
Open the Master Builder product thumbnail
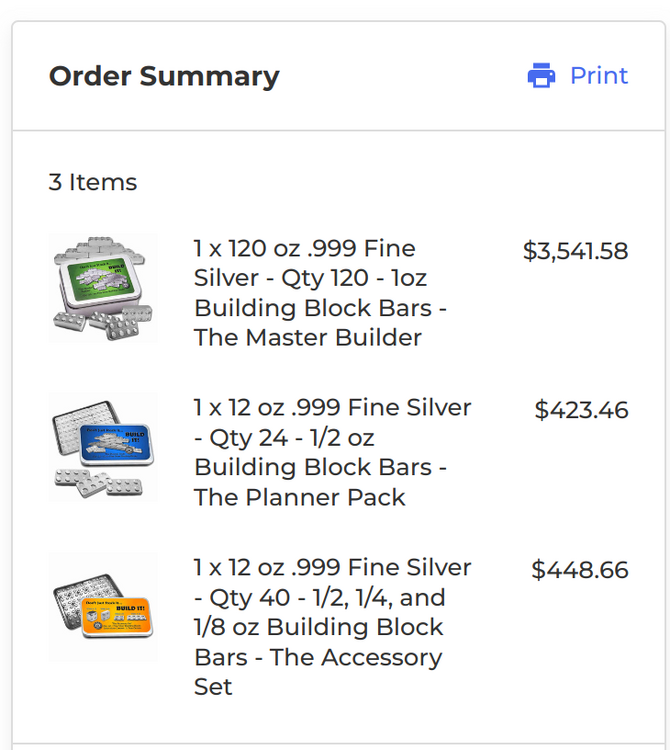tap(103, 289)
